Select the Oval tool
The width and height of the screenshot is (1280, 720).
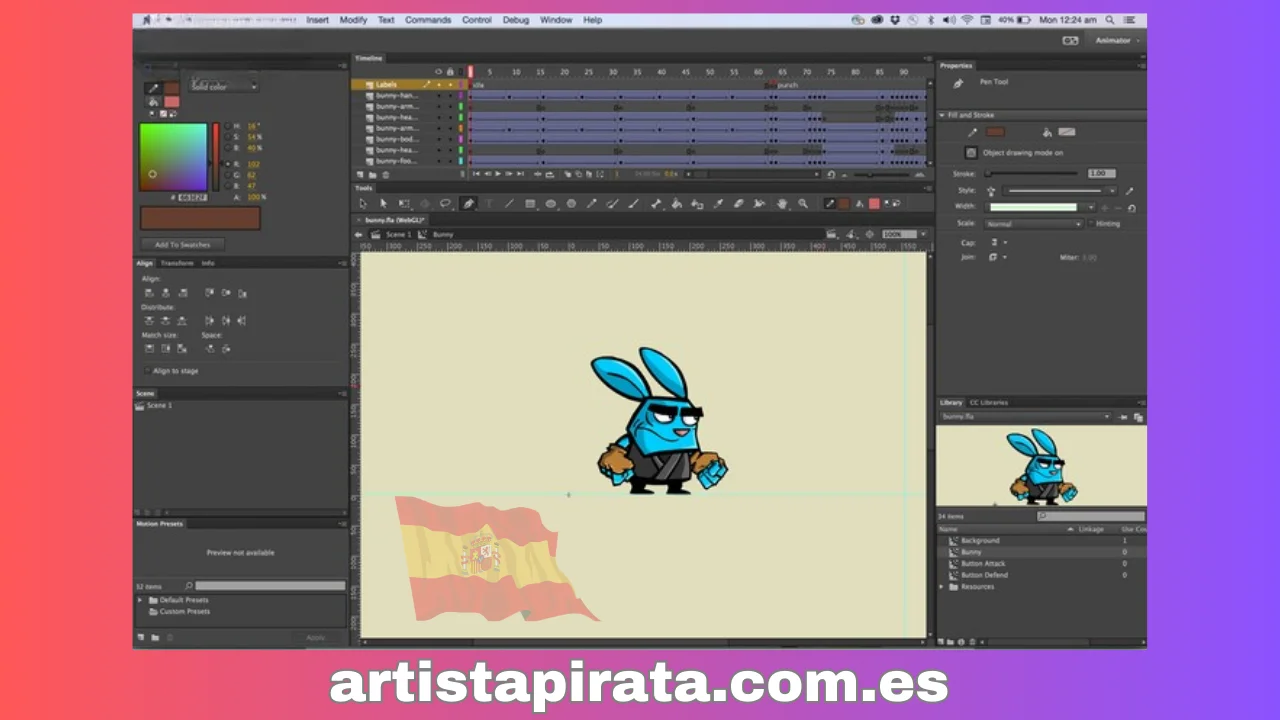tap(551, 203)
